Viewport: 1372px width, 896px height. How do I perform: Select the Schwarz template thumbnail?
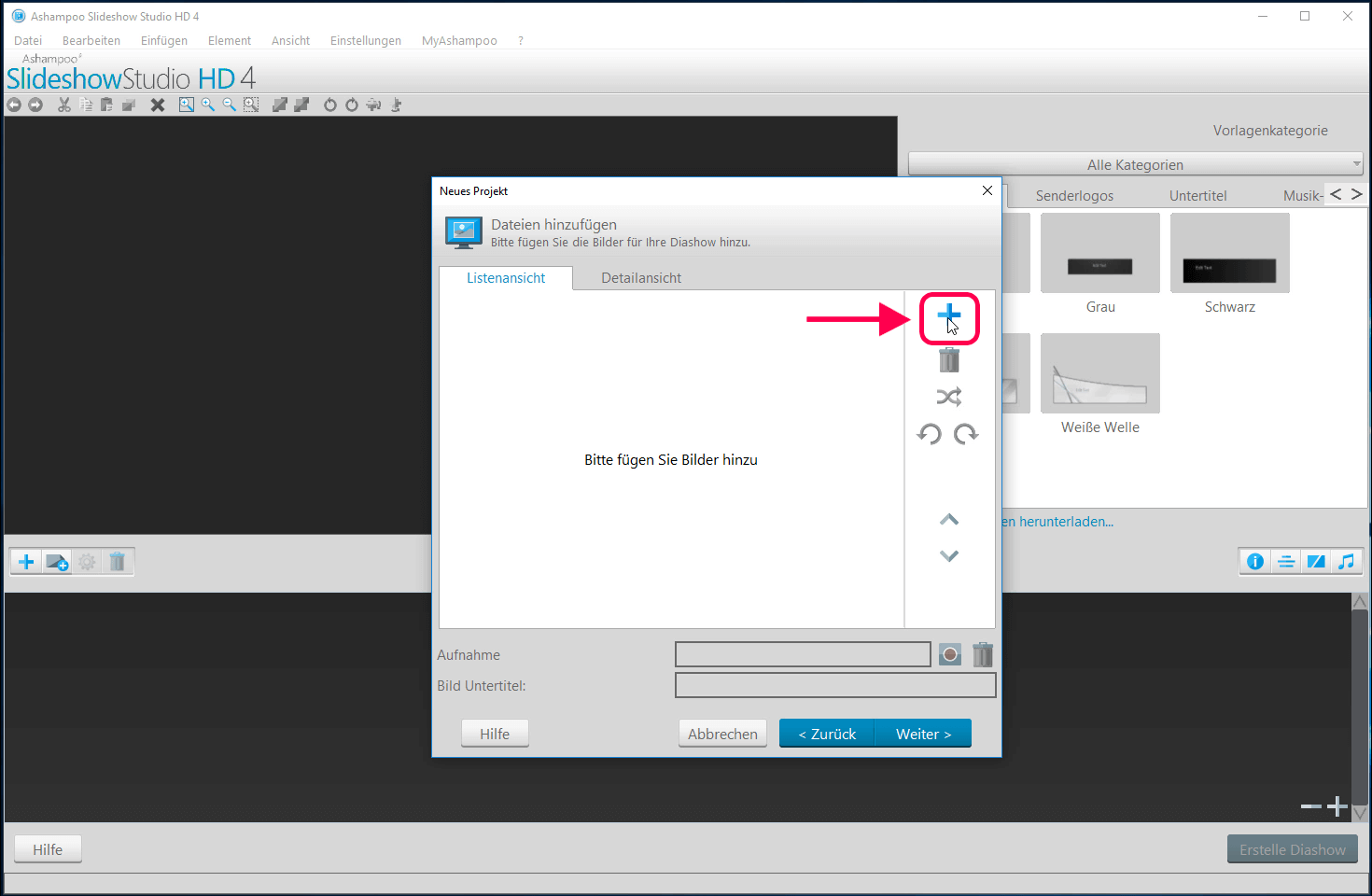1230,253
